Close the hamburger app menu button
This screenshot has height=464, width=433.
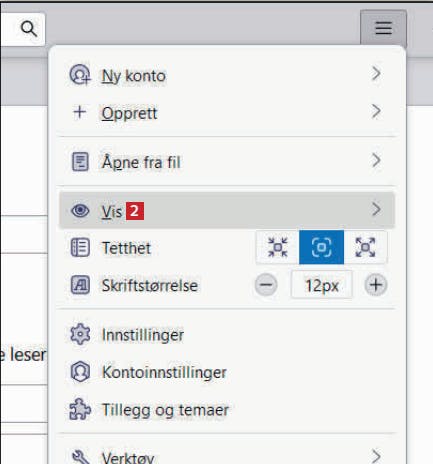click(383, 28)
